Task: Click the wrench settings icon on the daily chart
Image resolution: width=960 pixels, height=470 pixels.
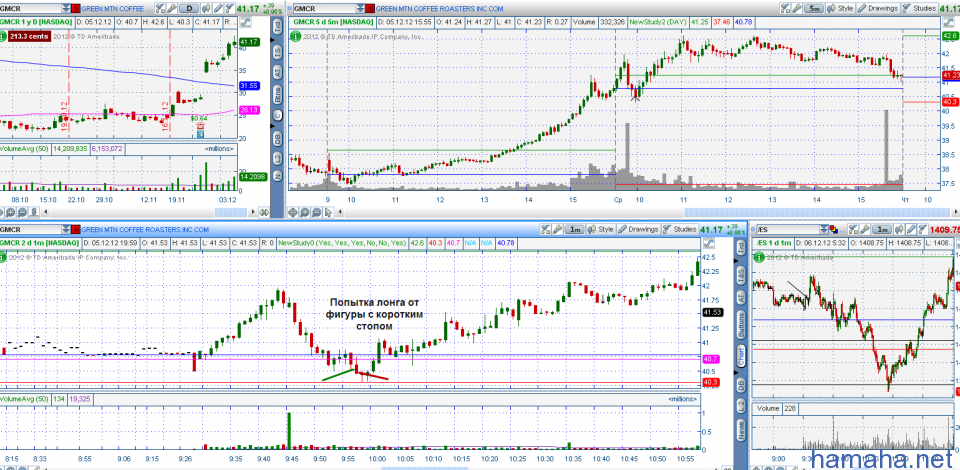Action: pos(172,9)
